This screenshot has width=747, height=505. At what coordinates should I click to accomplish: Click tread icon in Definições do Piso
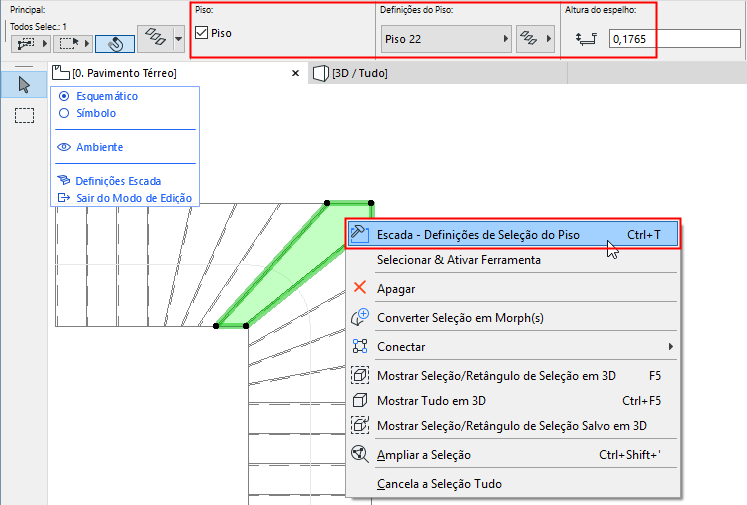[x=528, y=39]
